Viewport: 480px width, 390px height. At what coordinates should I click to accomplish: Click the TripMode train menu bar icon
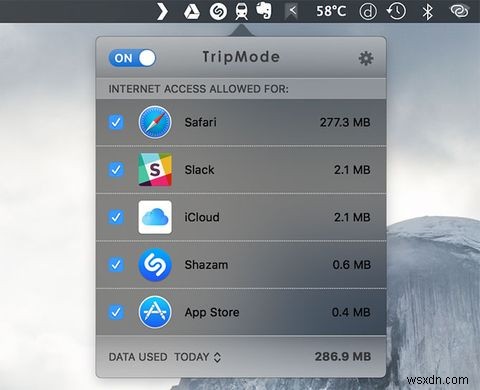[x=241, y=11]
